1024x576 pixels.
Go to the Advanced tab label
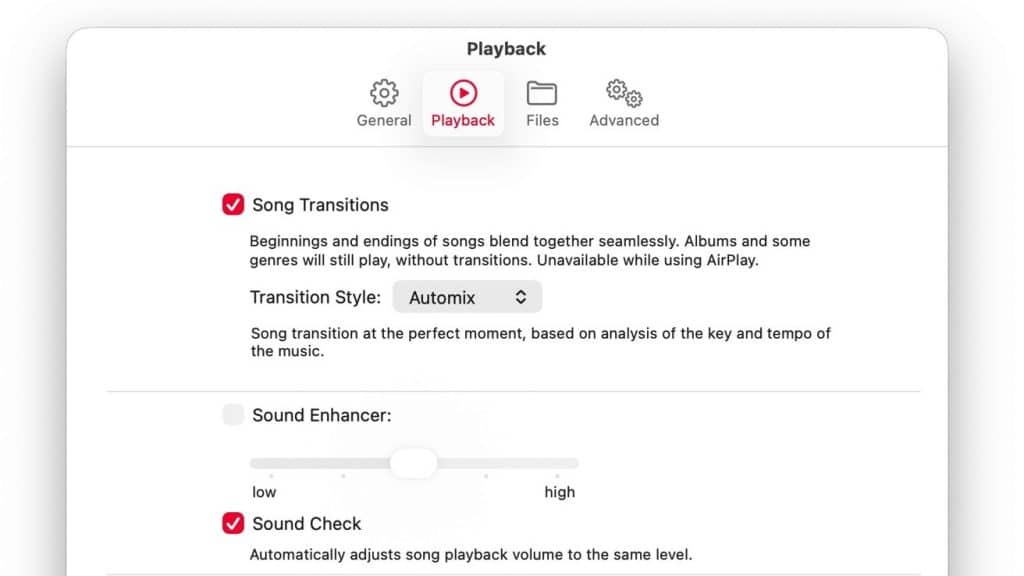pyautogui.click(x=624, y=120)
